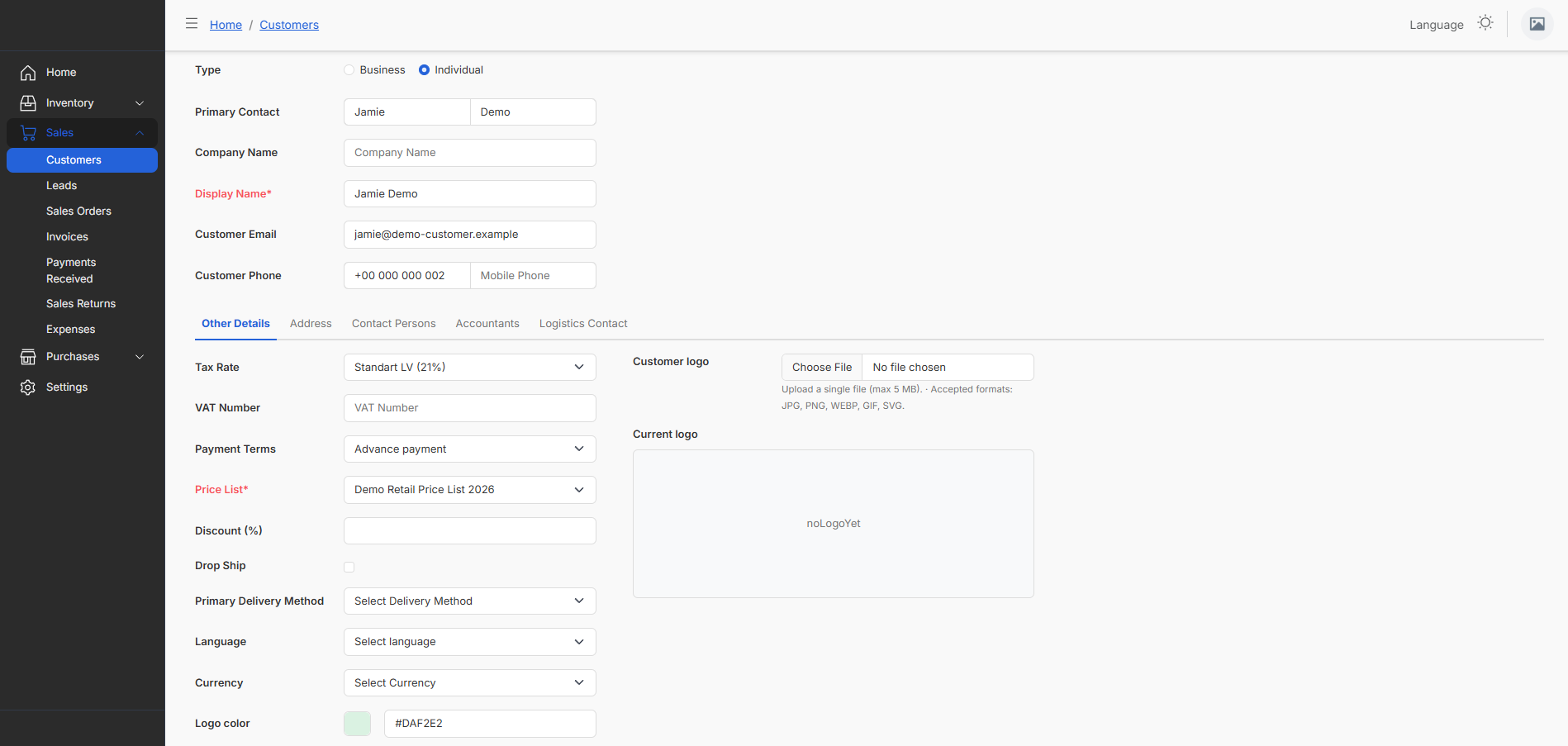1568x746 pixels.
Task: Switch to the Logistics Contact tab
Action: [583, 324]
